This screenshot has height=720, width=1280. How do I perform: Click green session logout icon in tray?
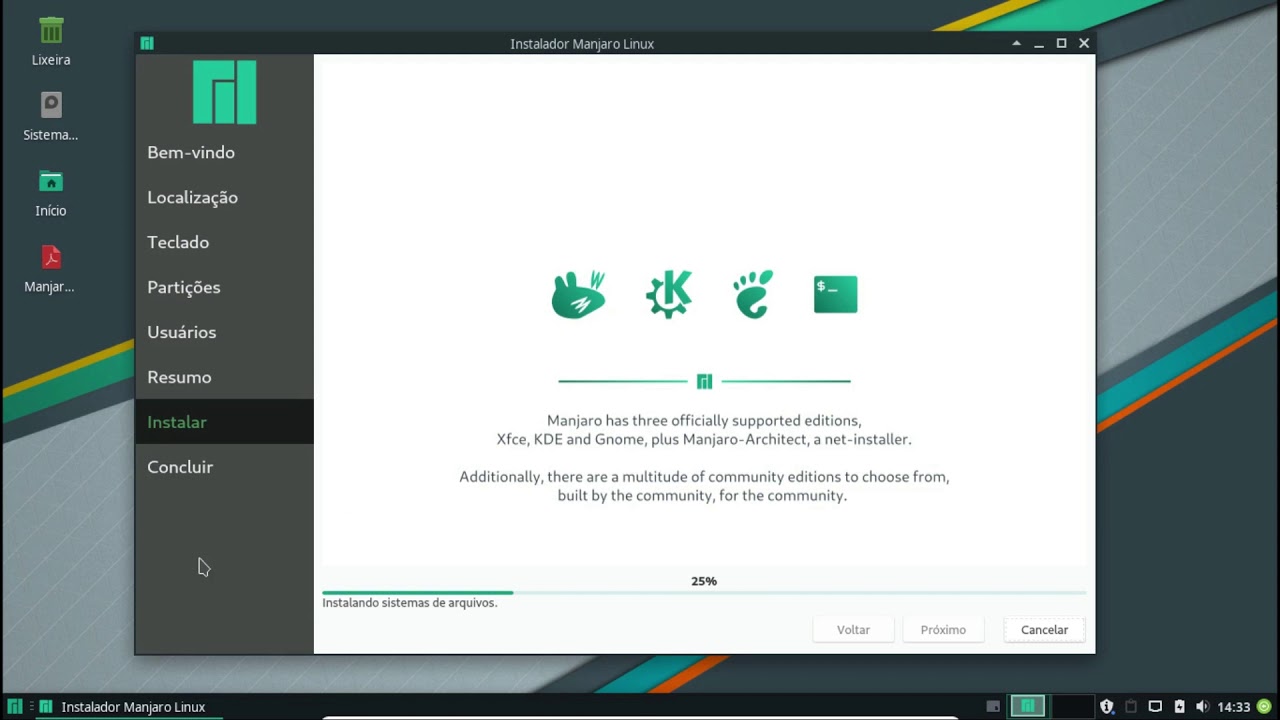1264,707
